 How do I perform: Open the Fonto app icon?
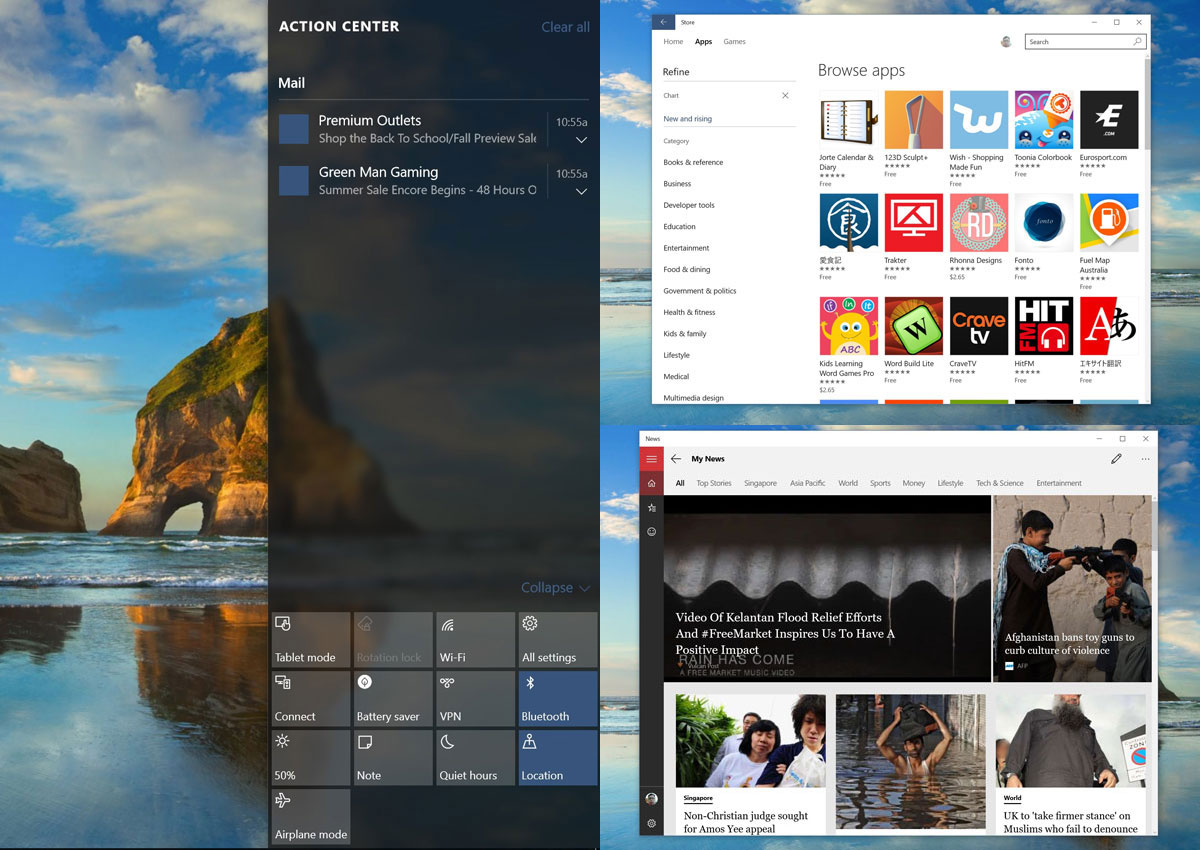[x=1044, y=223]
